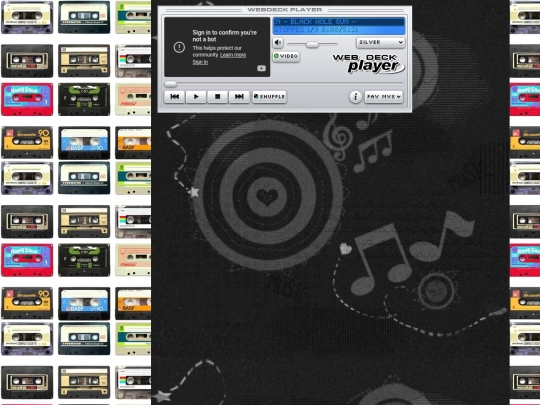Screen dimensions: 540x405
Task: Toggle the Video option
Action: pyautogui.click(x=286, y=56)
